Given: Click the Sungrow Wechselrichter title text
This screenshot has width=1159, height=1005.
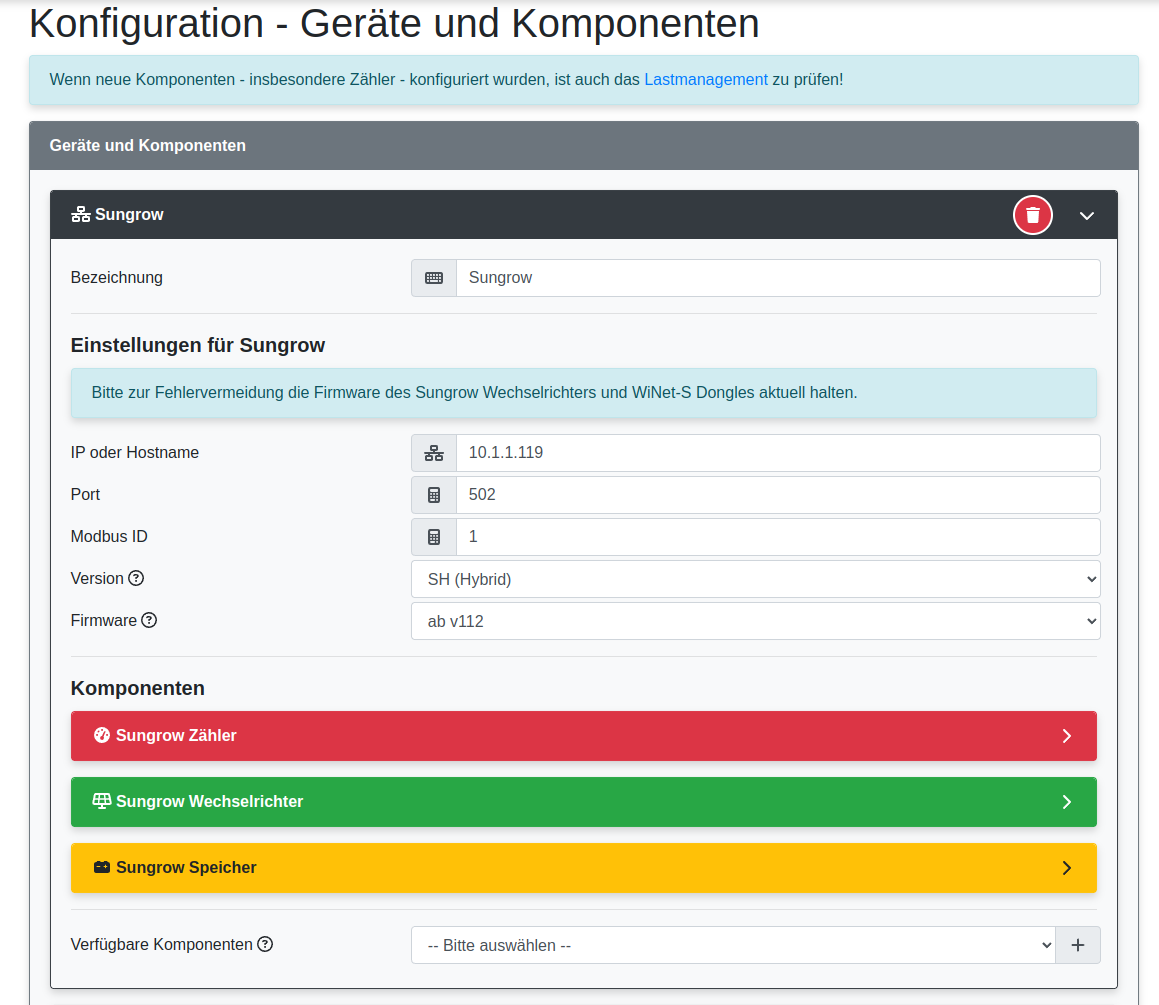Looking at the screenshot, I should [209, 802].
